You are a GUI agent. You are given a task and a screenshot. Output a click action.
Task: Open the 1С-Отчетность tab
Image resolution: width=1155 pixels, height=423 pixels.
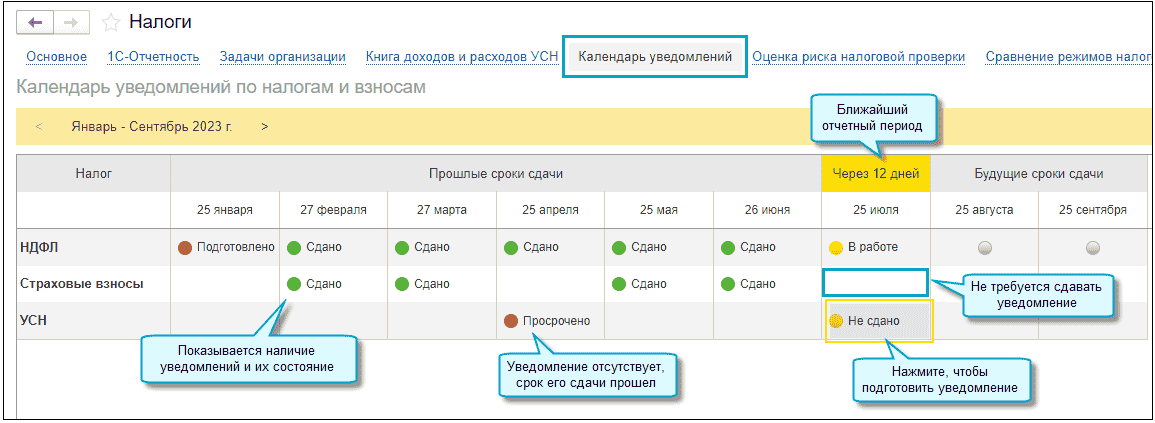(153, 57)
